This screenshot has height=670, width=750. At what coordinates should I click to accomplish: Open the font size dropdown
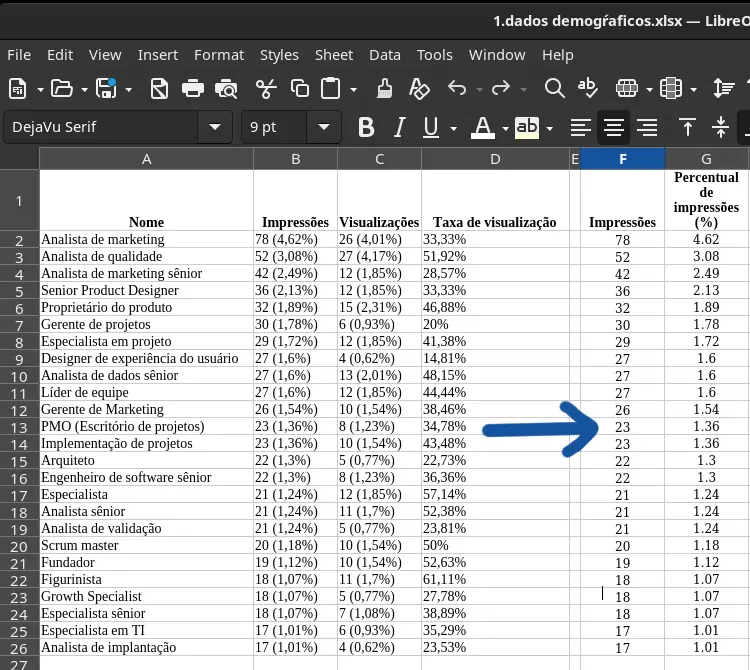pos(324,127)
